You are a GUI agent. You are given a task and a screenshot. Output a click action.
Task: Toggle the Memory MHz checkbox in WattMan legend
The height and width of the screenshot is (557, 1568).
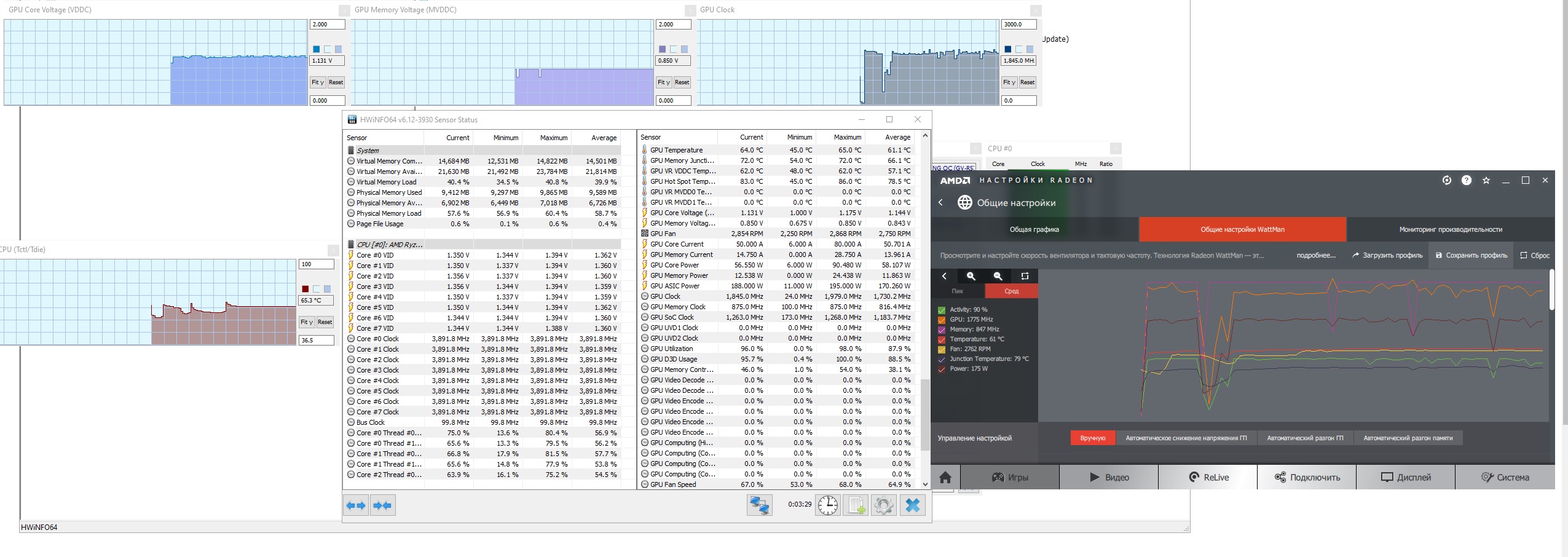point(942,330)
